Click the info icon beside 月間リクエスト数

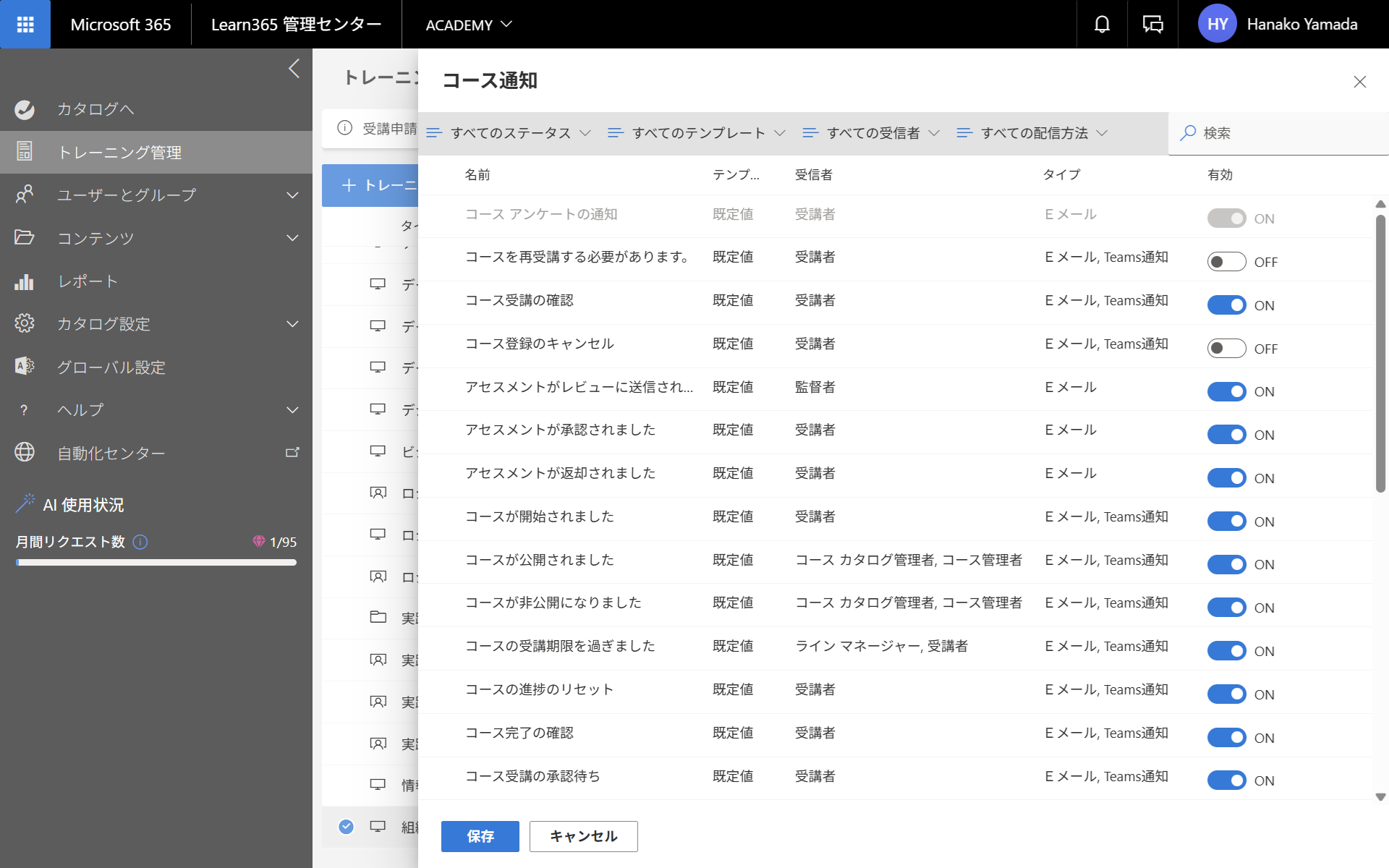pos(141,542)
